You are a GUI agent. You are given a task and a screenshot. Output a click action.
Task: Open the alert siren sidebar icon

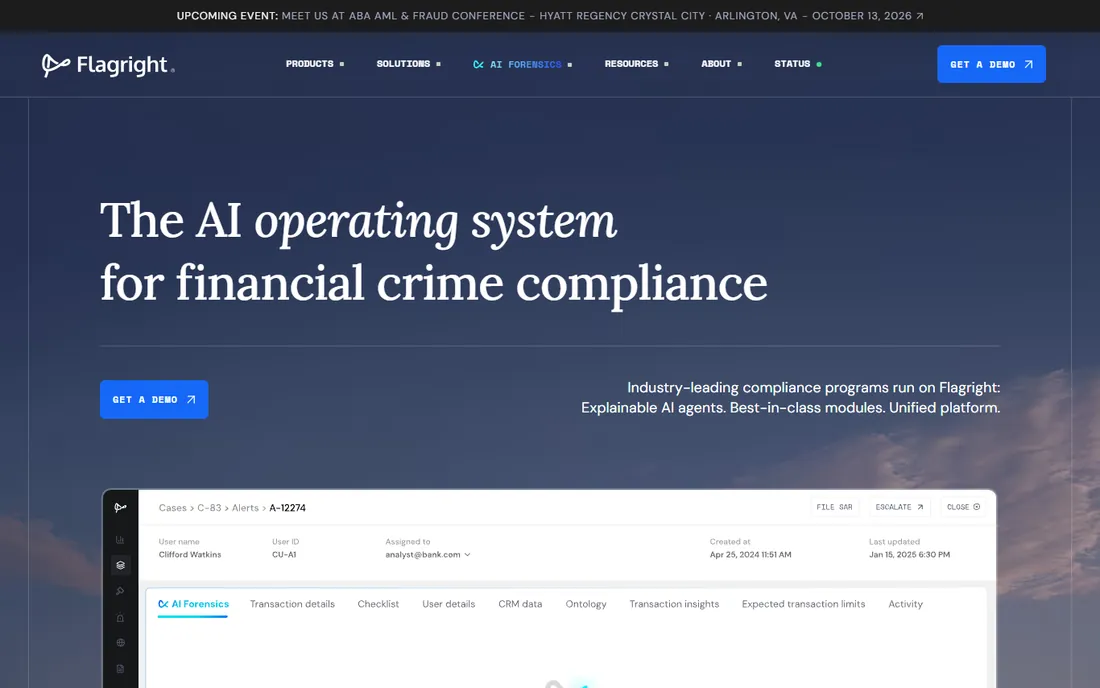click(x=121, y=617)
